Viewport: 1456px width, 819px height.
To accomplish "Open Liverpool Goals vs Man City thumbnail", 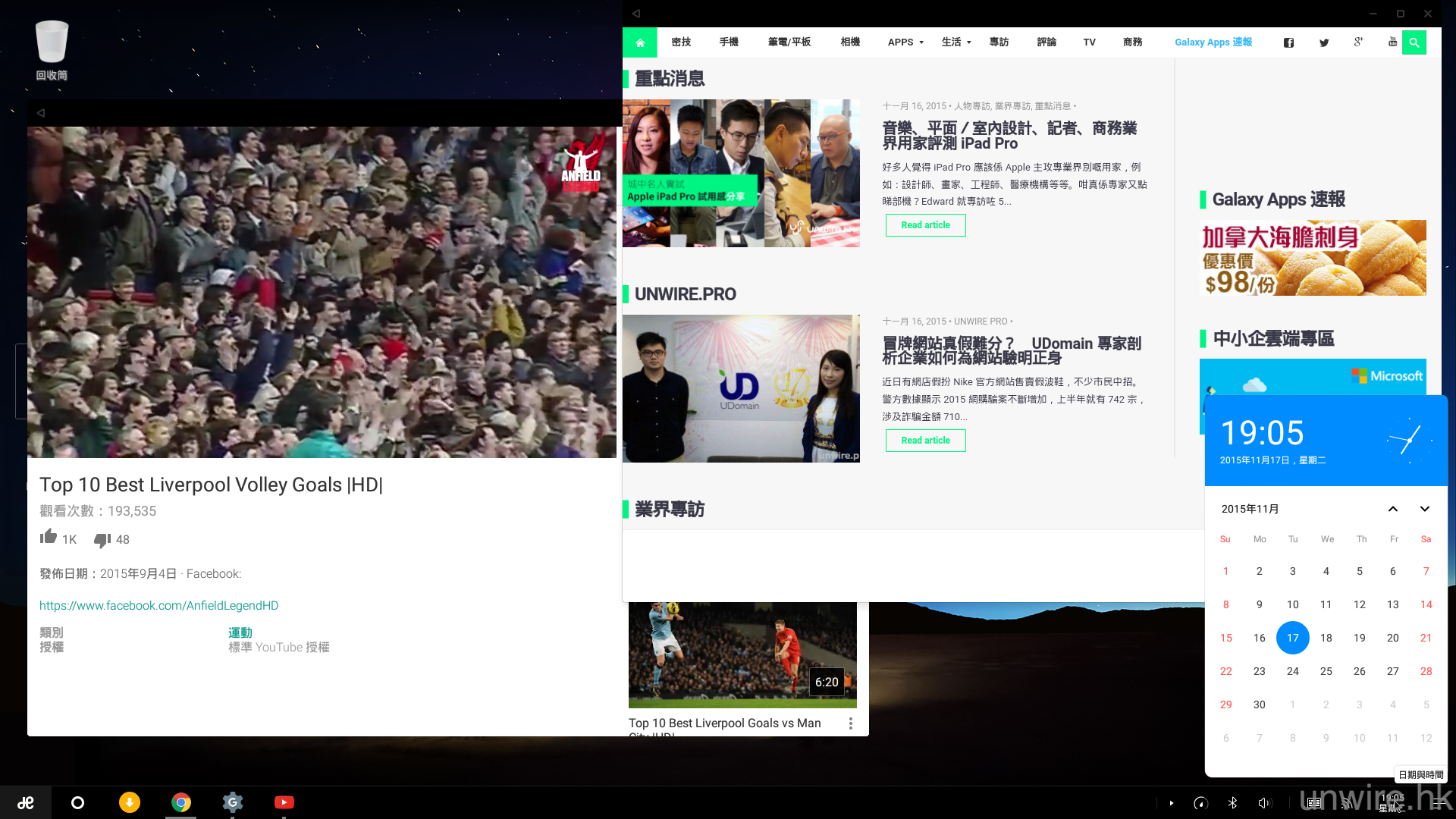I will [742, 655].
